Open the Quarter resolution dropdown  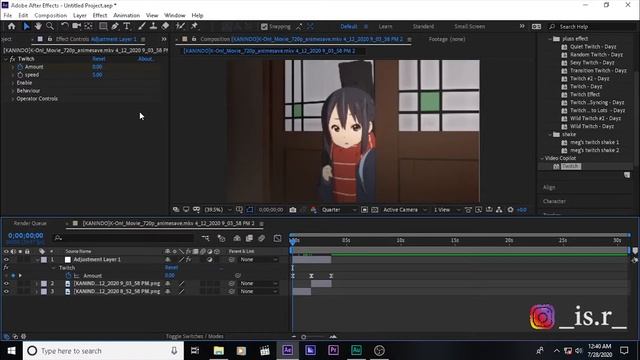[x=339, y=210]
